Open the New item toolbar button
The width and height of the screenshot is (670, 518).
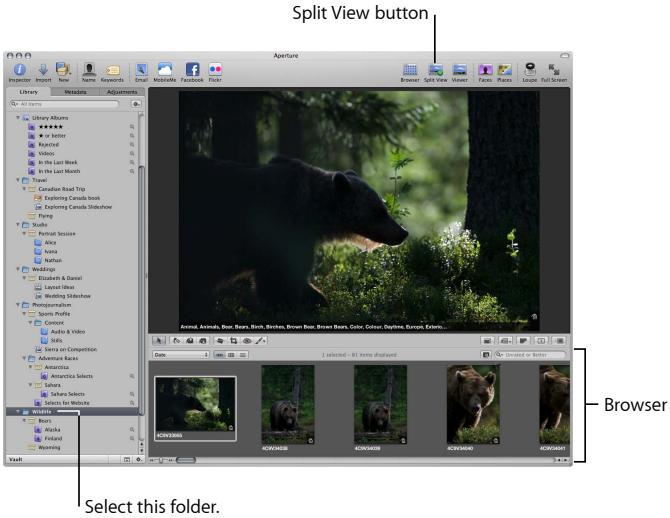tap(63, 70)
